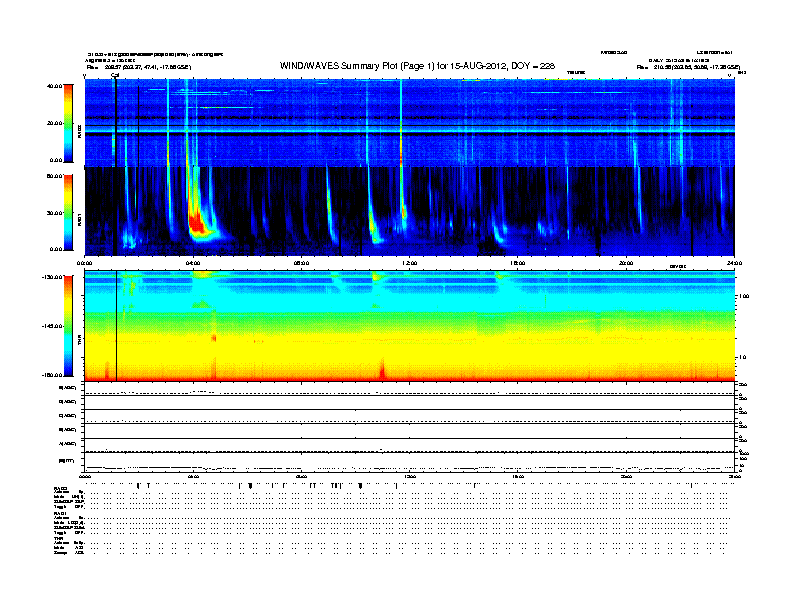Click the black vertical line in TNR panel
The image size is (792, 612).
pos(117,326)
